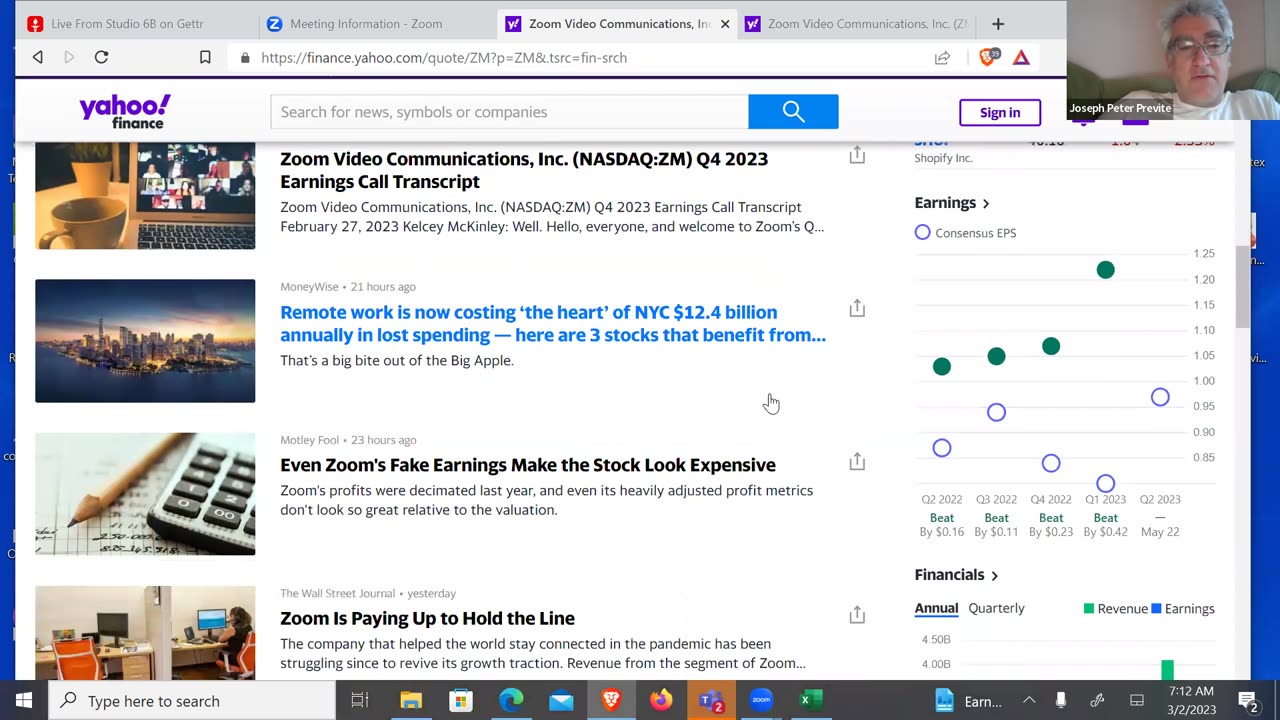Go back with the browser back arrow
Image resolution: width=1280 pixels, height=720 pixels.
coord(38,57)
